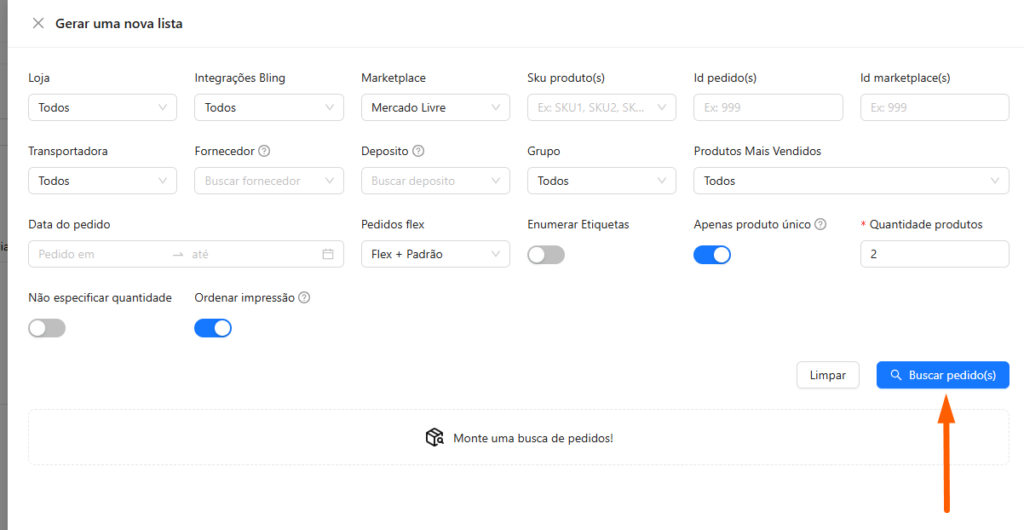
Task: Open the Marketplace dropdown showing Mercado Livre
Action: coord(435,108)
